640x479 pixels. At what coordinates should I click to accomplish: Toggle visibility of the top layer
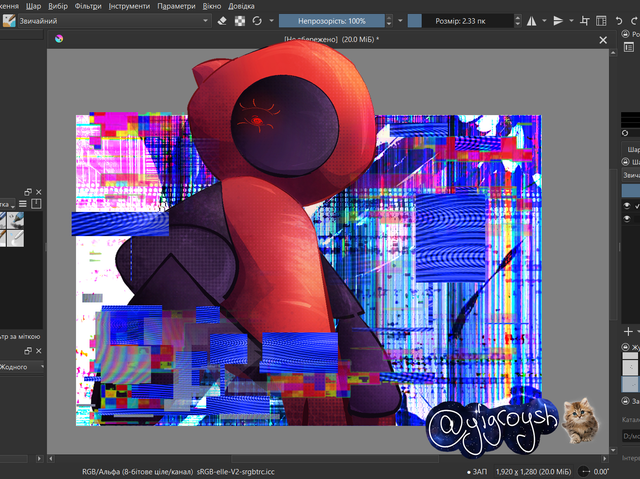pos(627,206)
